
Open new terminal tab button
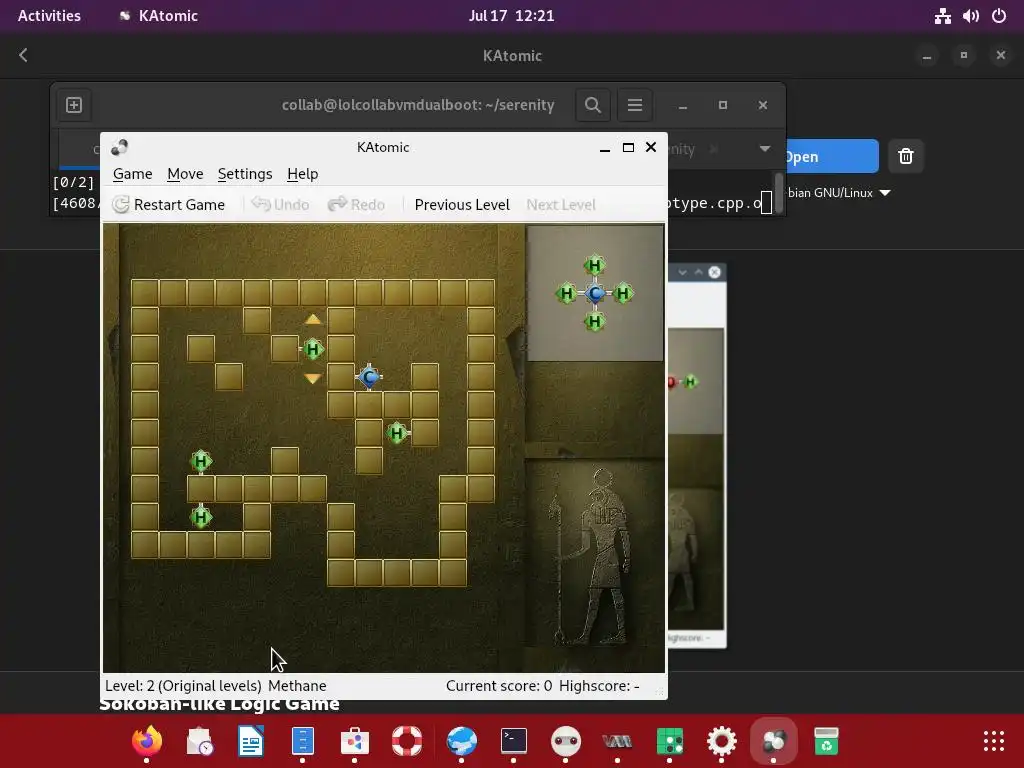[x=74, y=104]
